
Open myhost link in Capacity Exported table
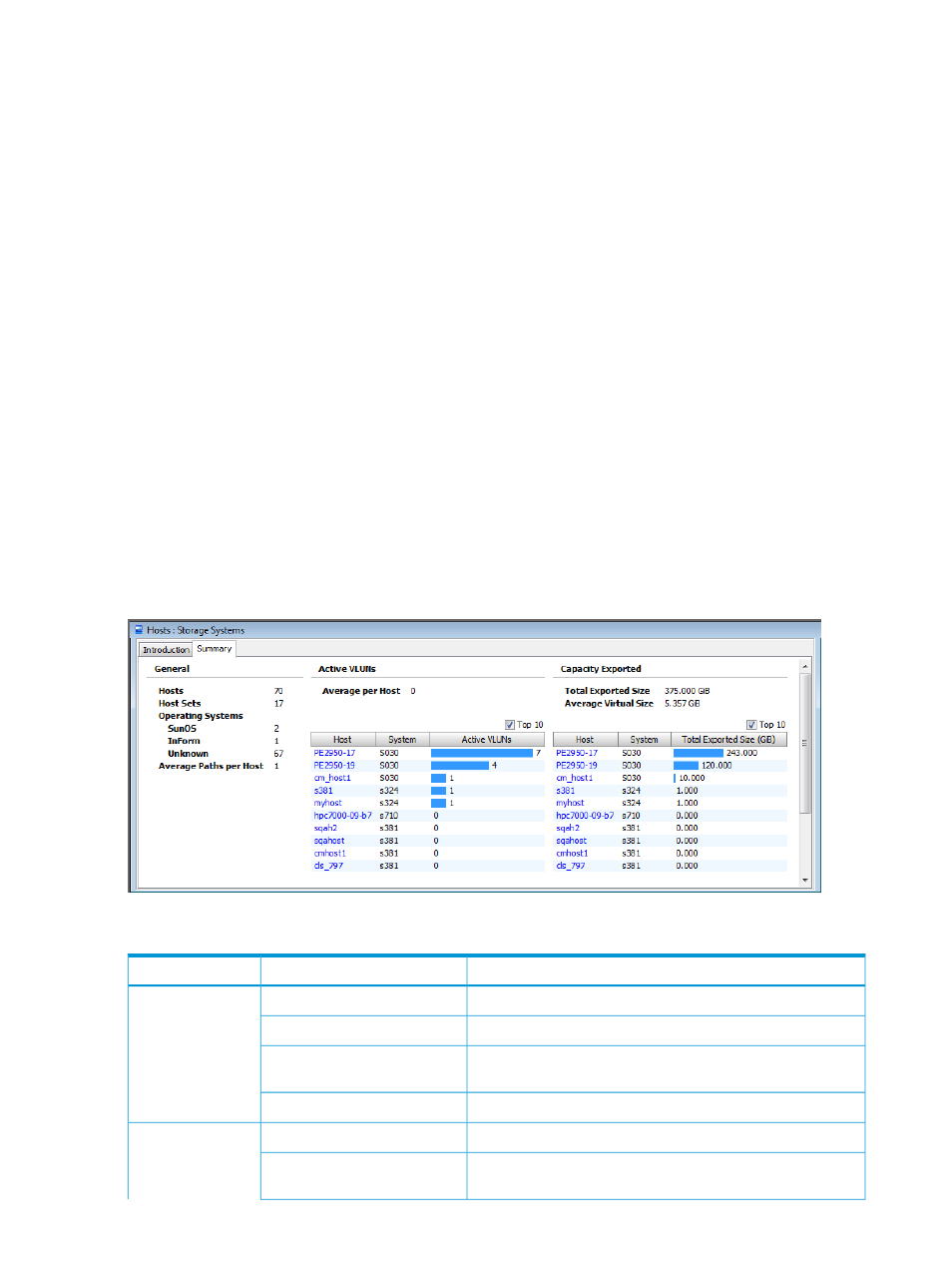570,803
